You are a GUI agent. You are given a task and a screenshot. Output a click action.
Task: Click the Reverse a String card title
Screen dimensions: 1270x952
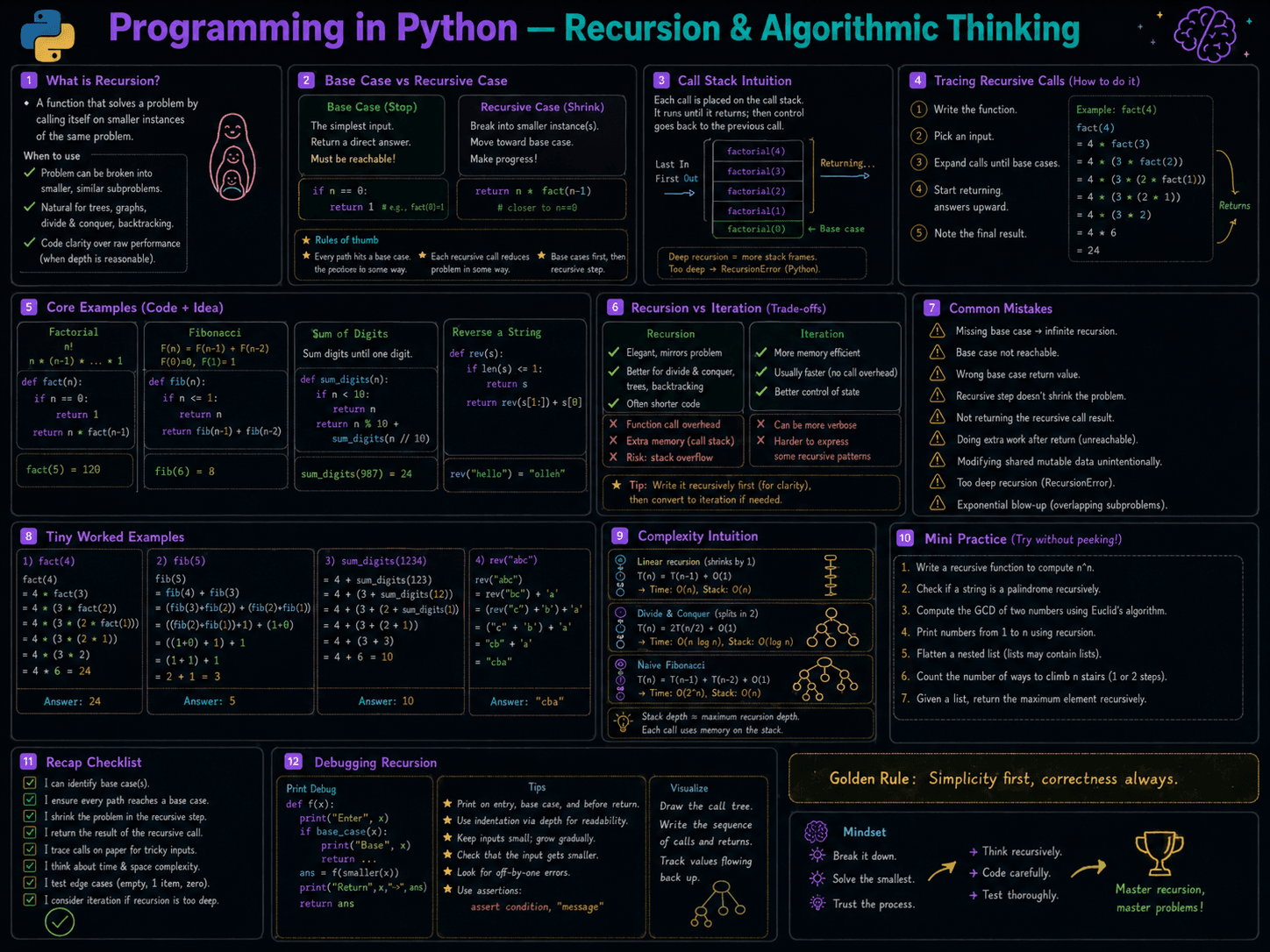click(x=496, y=332)
